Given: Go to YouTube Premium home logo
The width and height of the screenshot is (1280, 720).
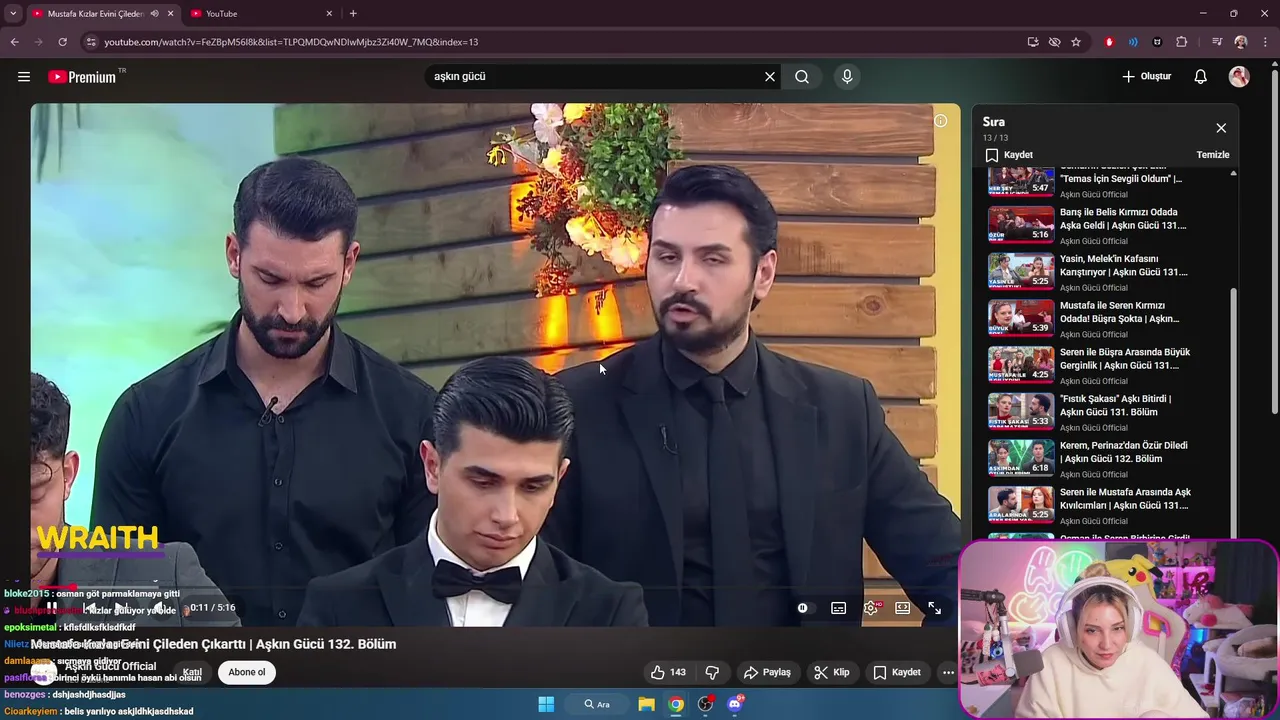Looking at the screenshot, I should pyautogui.click(x=83, y=76).
